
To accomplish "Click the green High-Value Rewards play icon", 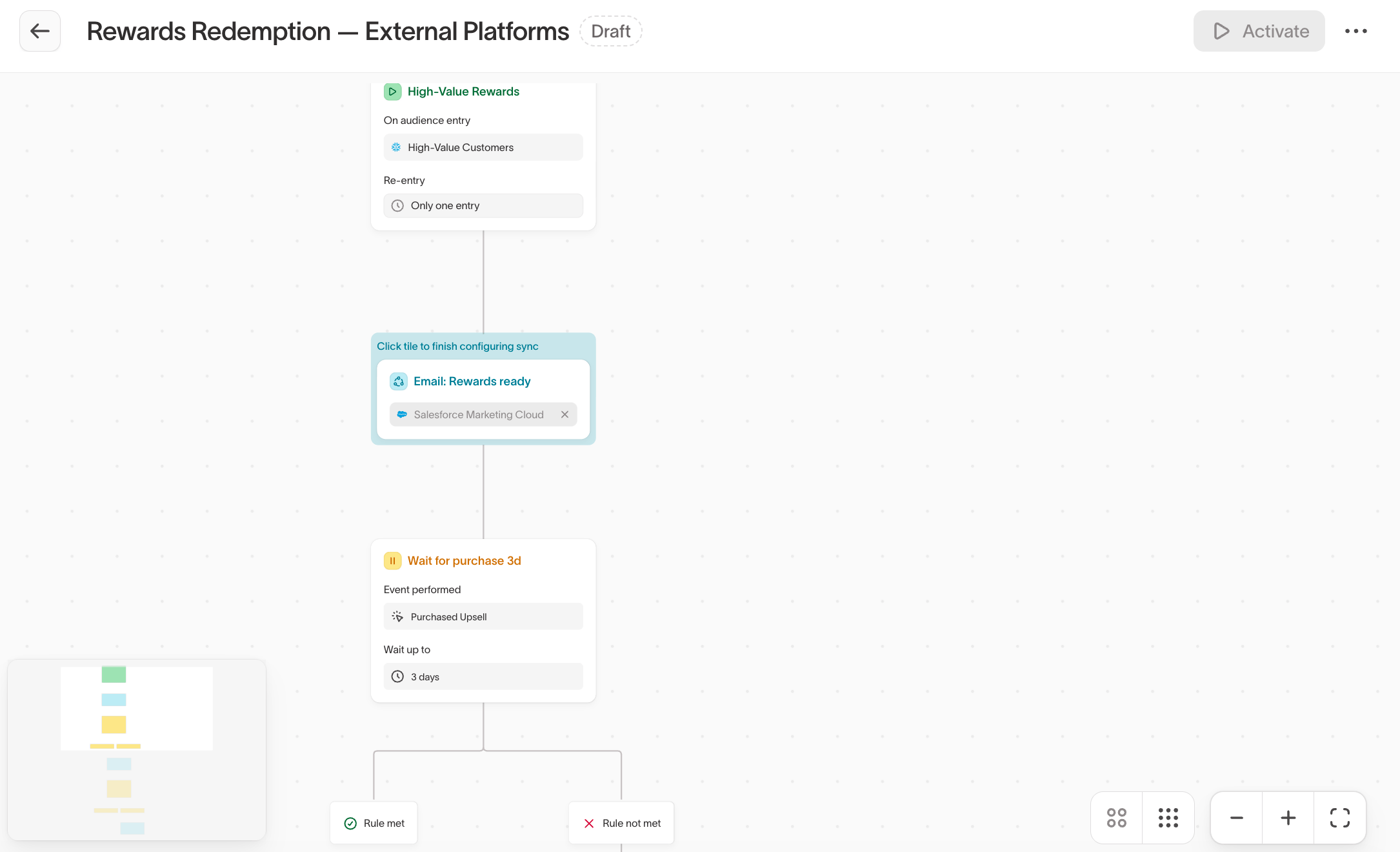I will tap(392, 92).
